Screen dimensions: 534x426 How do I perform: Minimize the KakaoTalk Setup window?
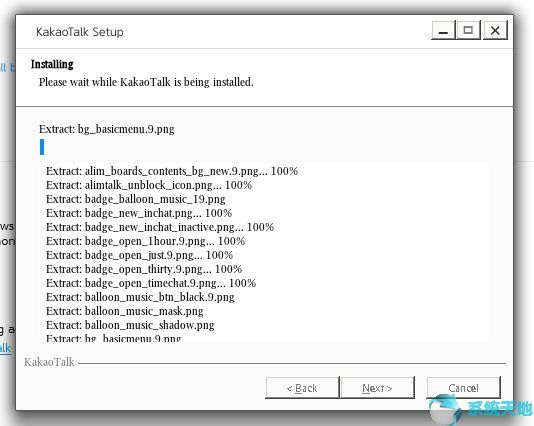tap(443, 31)
